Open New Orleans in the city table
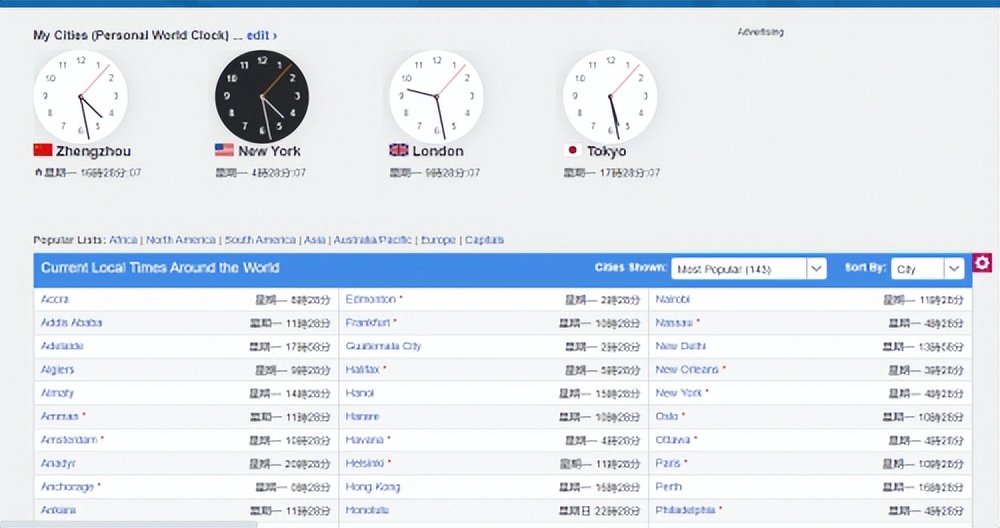Image resolution: width=1000 pixels, height=528 pixels. 687,370
